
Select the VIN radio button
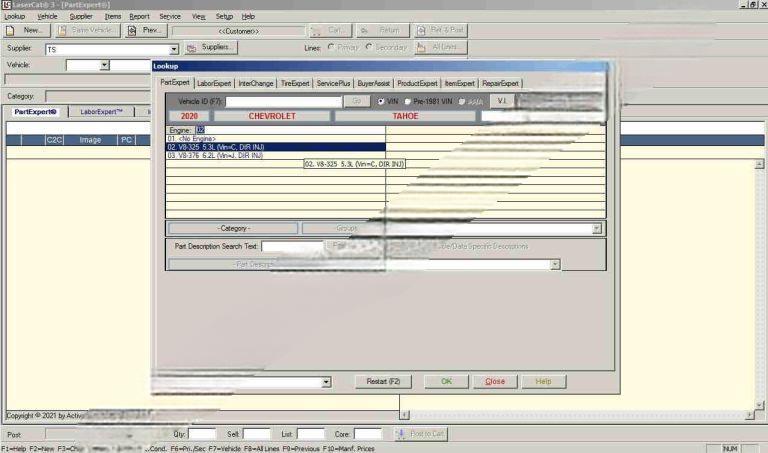(381, 101)
